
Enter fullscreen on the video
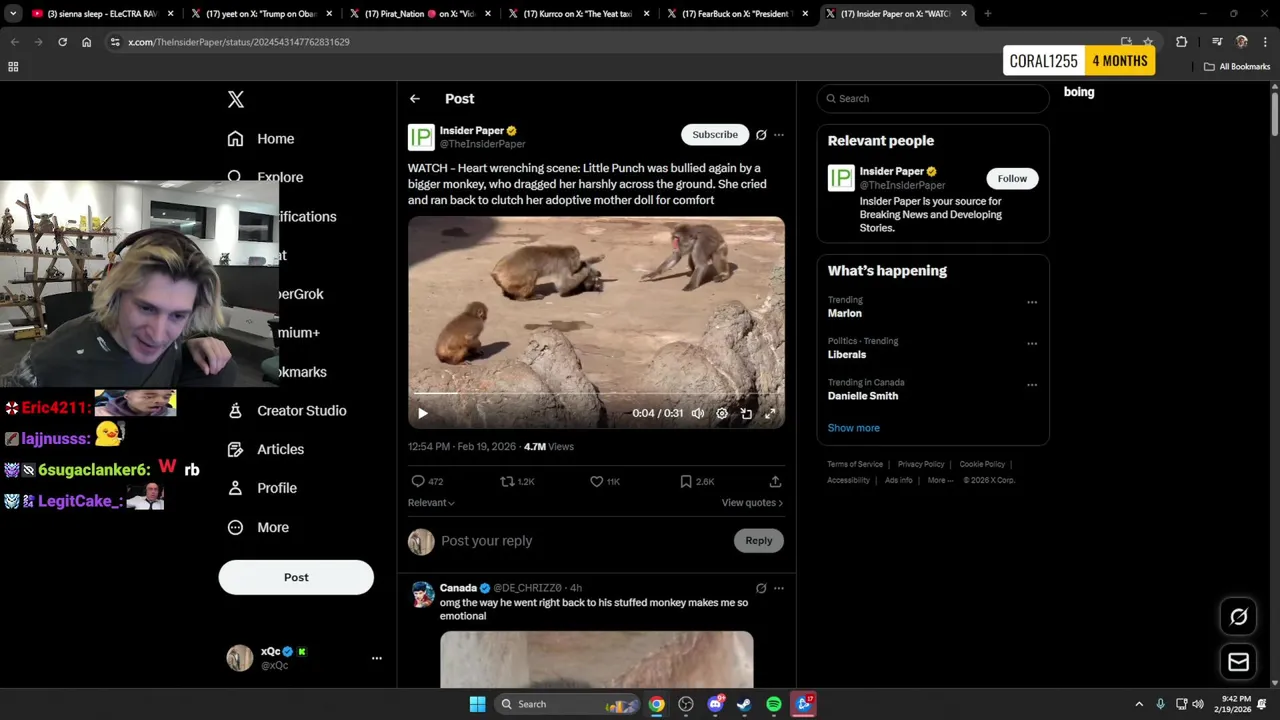tap(770, 413)
